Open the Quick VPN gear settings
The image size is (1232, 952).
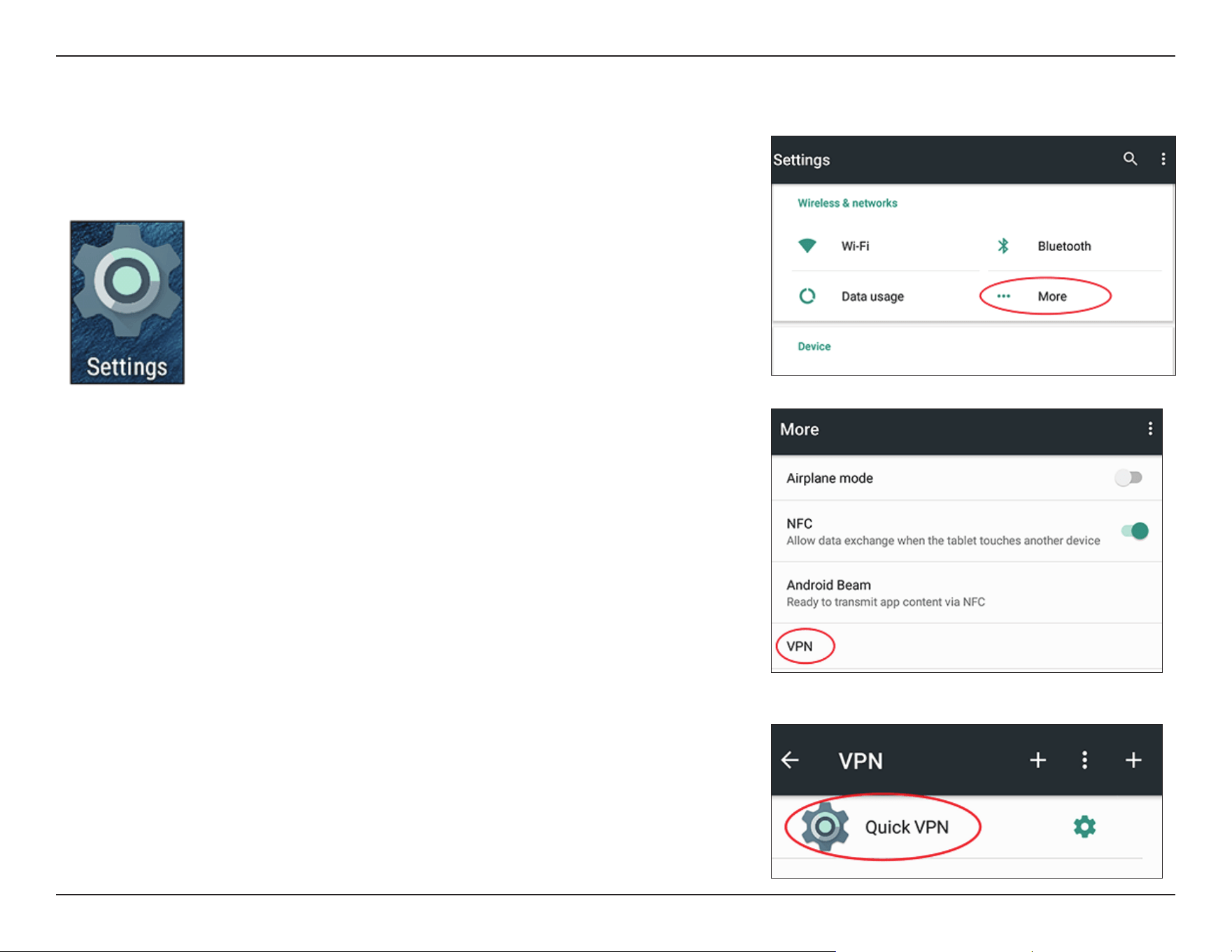pyautogui.click(x=1084, y=827)
